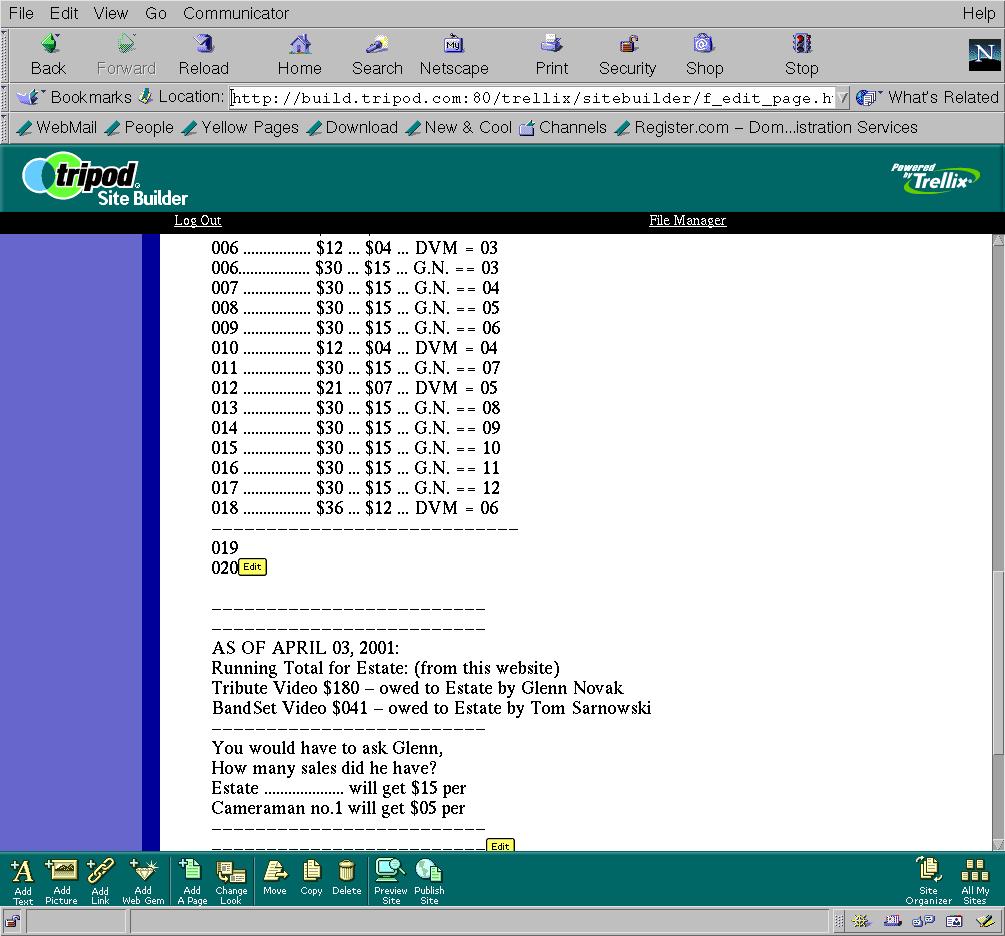Click the Delete trash can tool
The width and height of the screenshot is (1005, 936).
(347, 877)
